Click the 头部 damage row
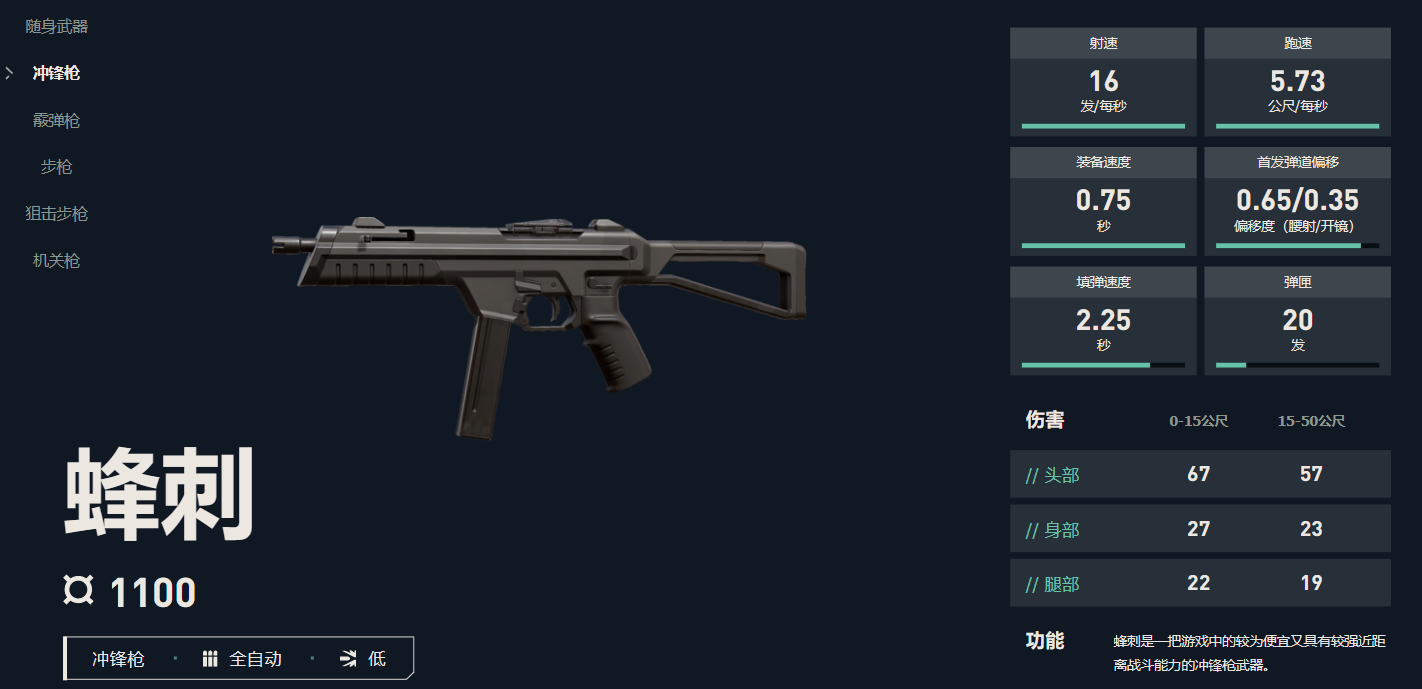 click(x=1200, y=474)
